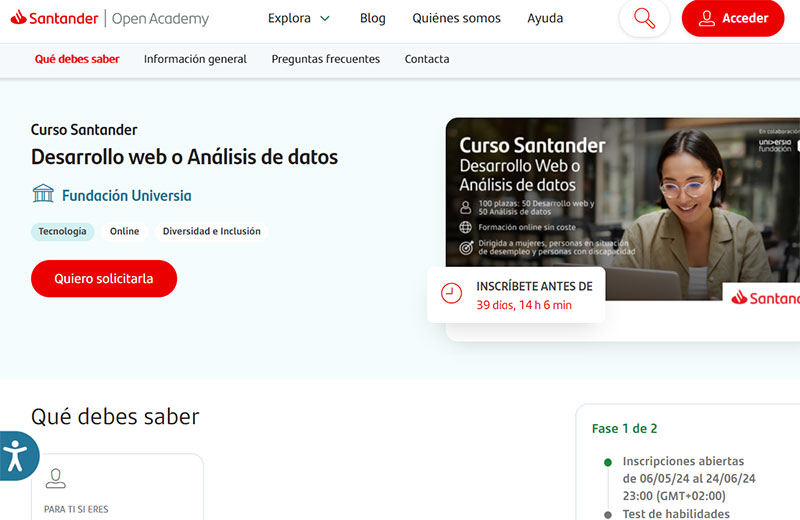Click the course banner image
This screenshot has width=800, height=520.
coord(622,209)
